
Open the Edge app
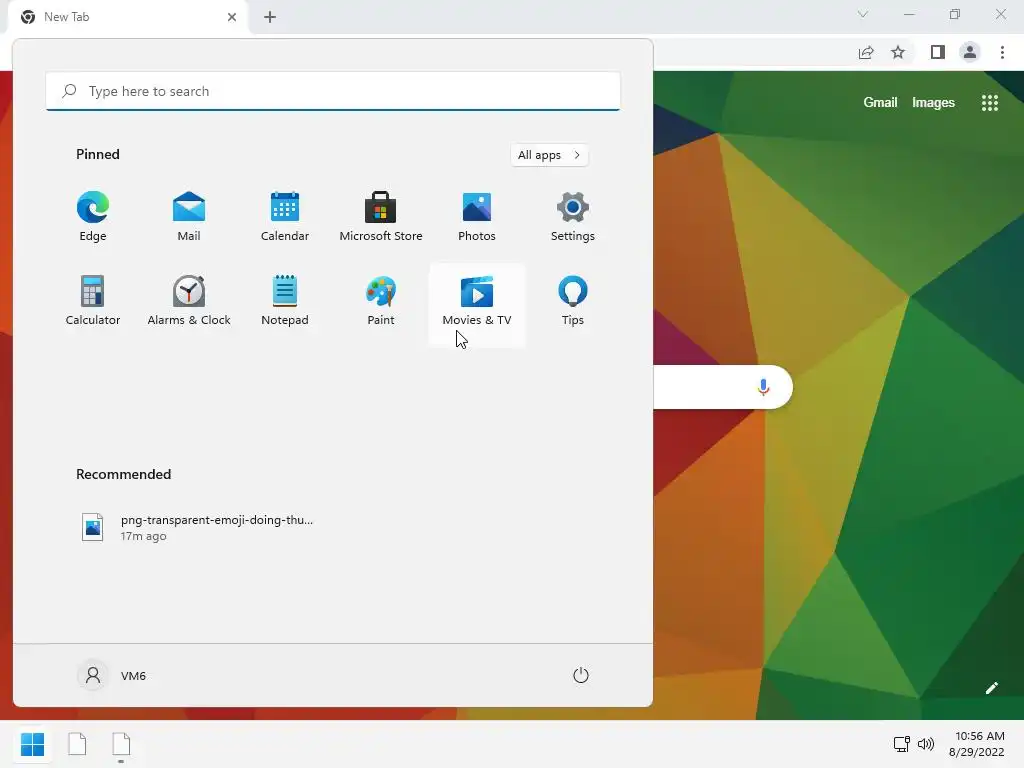(x=93, y=217)
